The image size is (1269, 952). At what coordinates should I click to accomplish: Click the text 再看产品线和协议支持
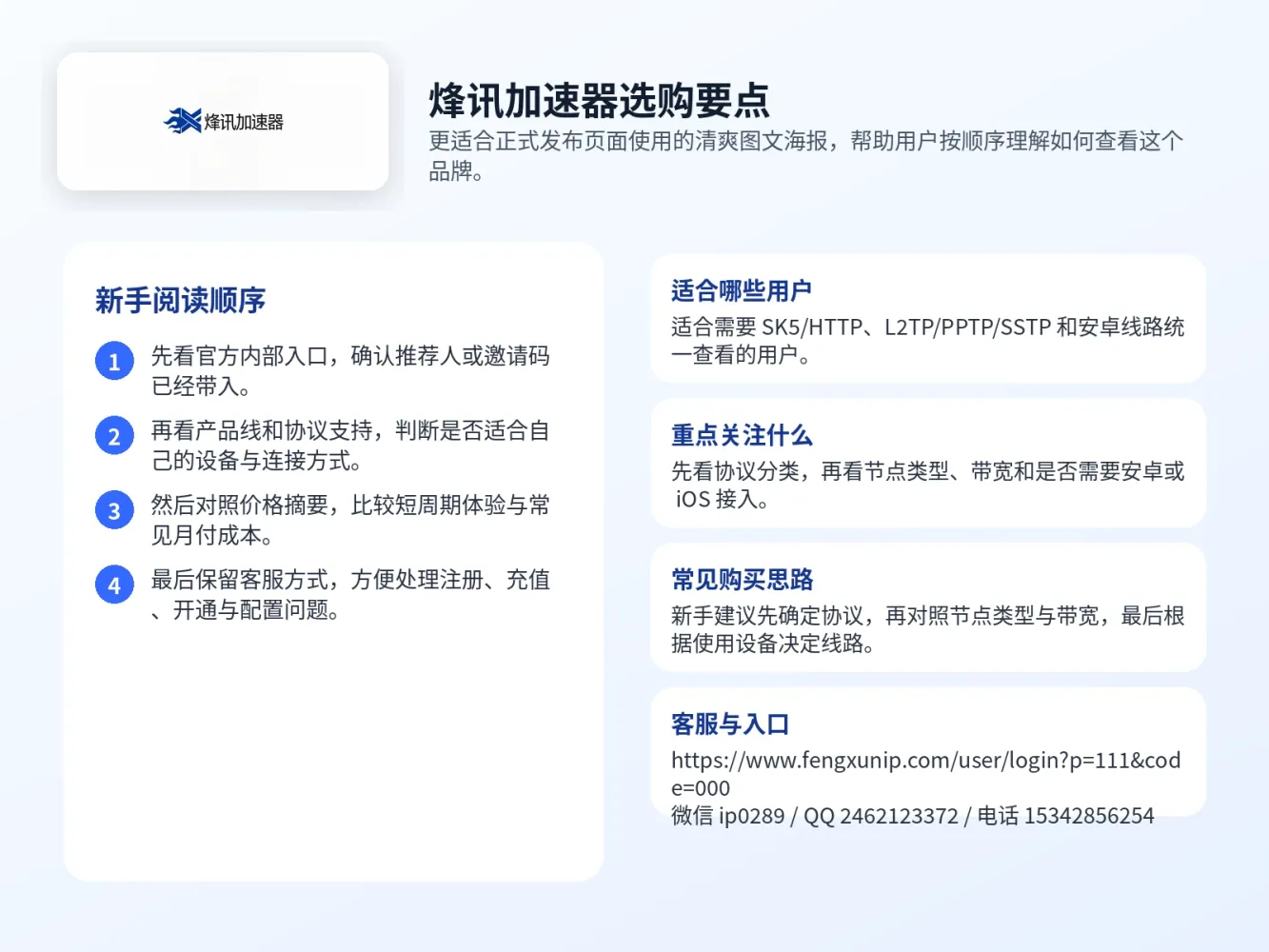pos(350,446)
